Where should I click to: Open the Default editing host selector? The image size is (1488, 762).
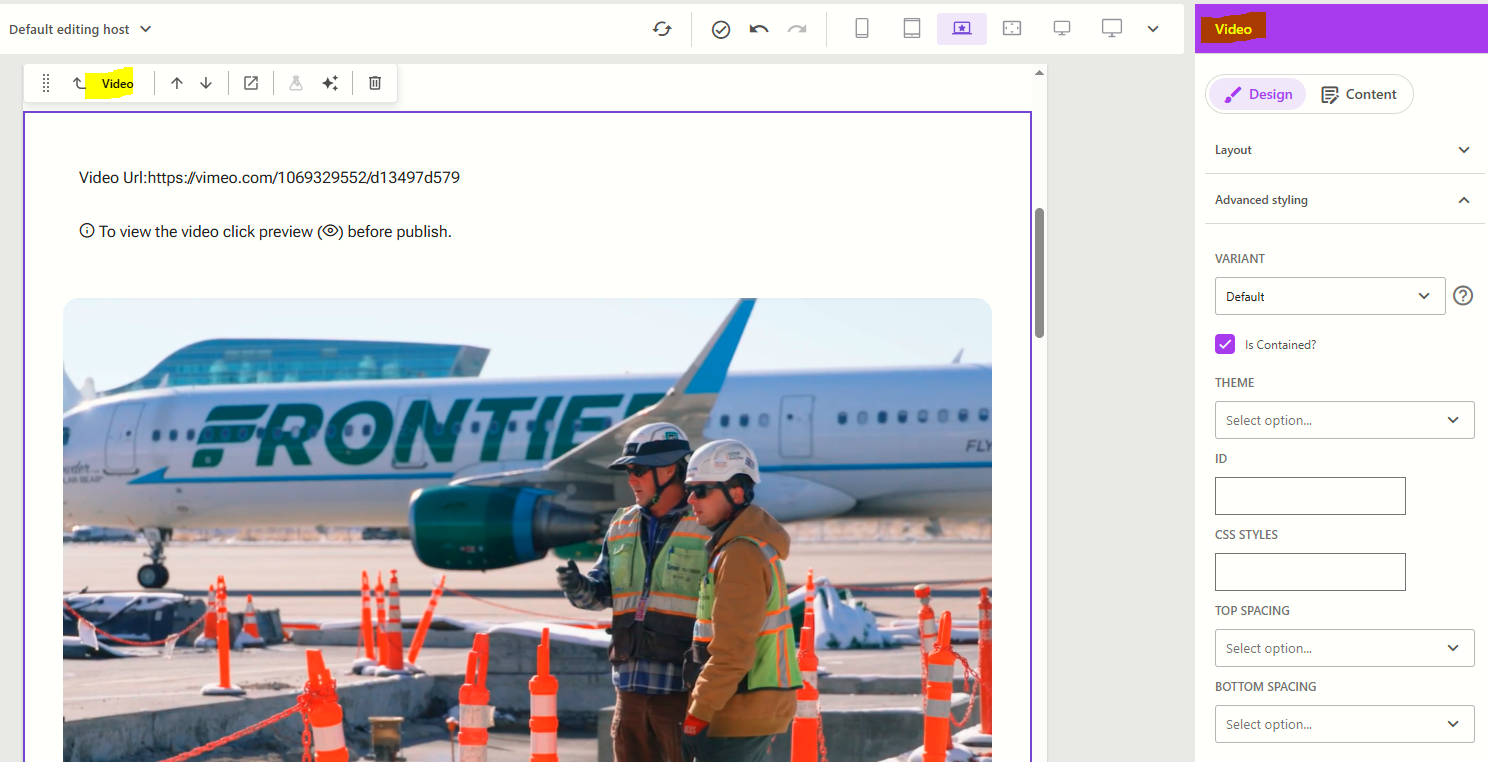80,29
